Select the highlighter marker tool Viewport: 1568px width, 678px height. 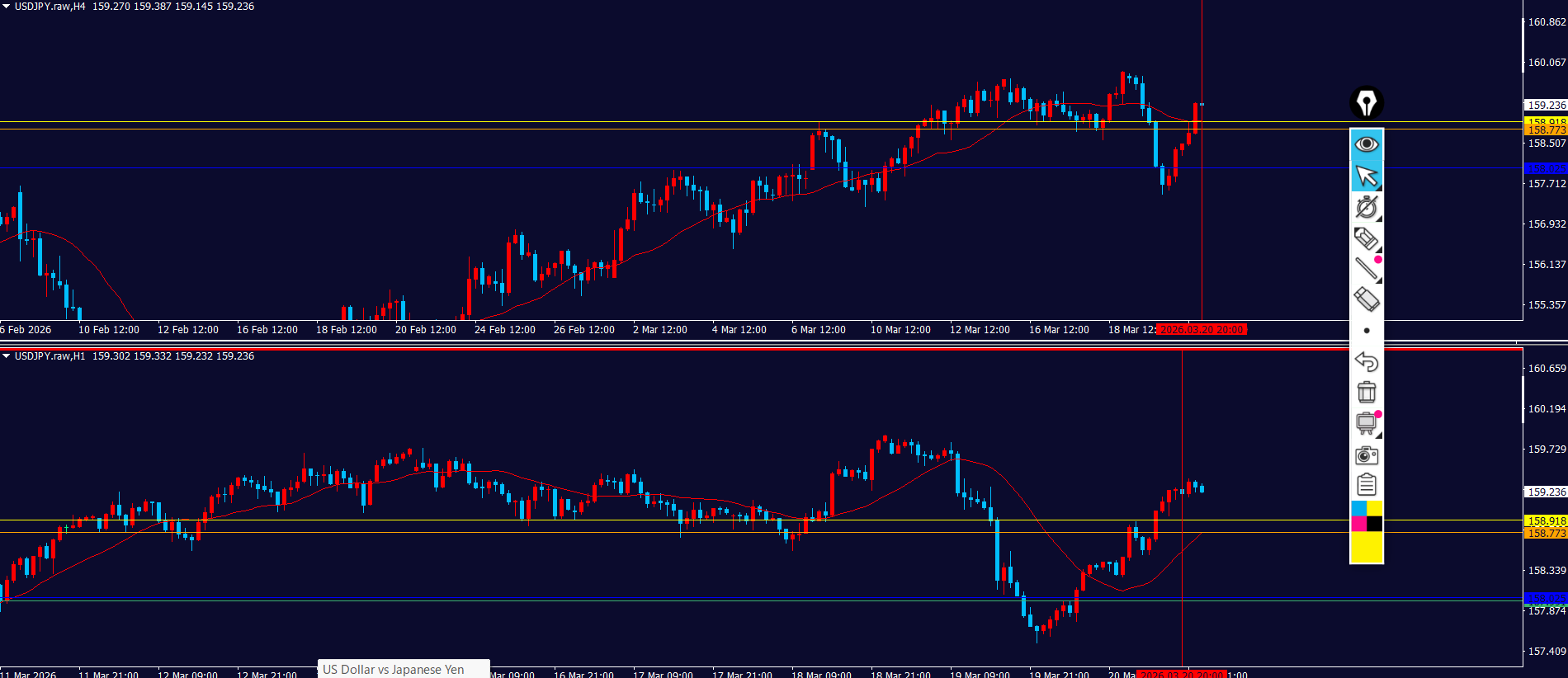coord(1367,238)
